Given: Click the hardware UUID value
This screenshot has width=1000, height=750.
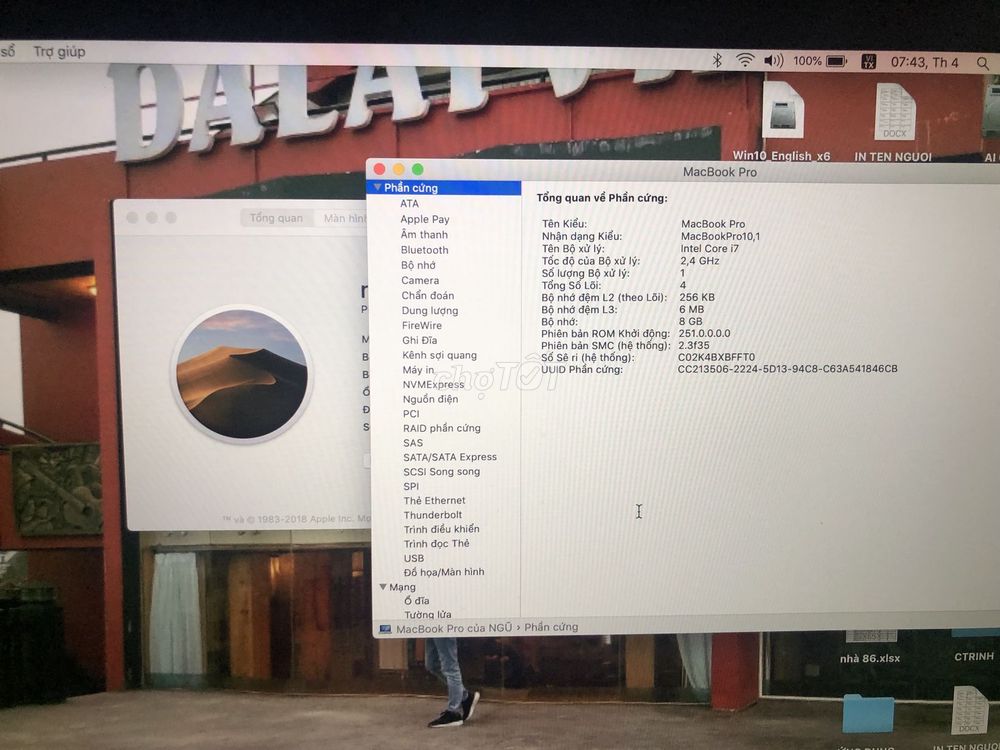Looking at the screenshot, I should click(x=788, y=369).
